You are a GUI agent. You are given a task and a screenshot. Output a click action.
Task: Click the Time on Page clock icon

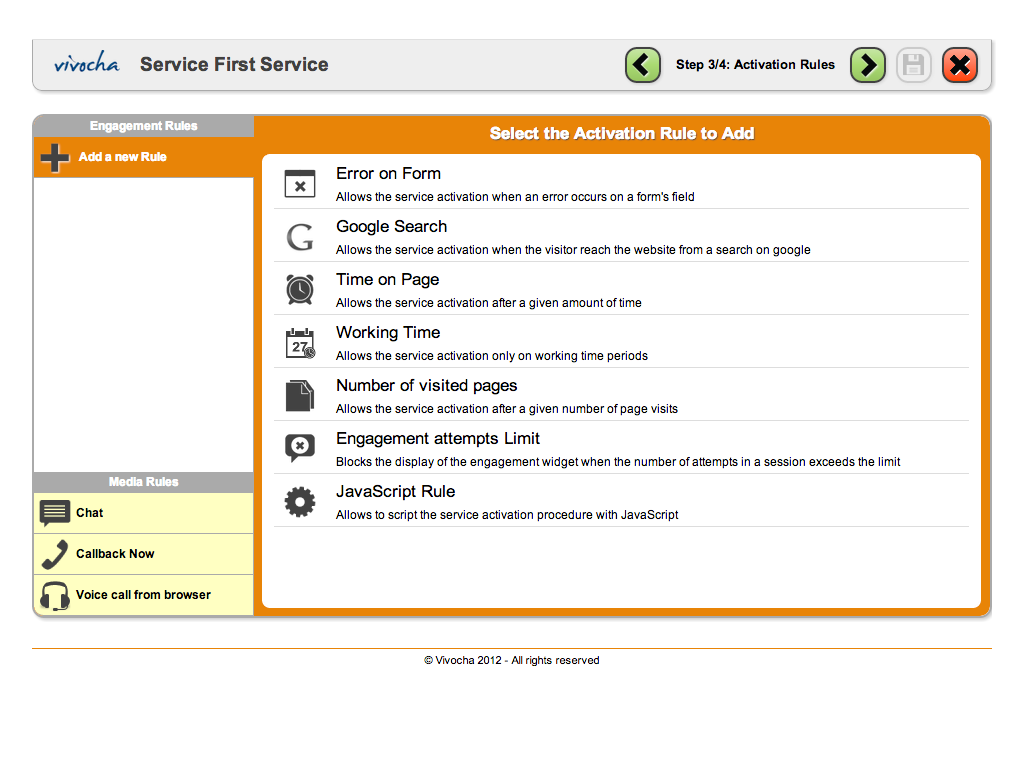(300, 289)
